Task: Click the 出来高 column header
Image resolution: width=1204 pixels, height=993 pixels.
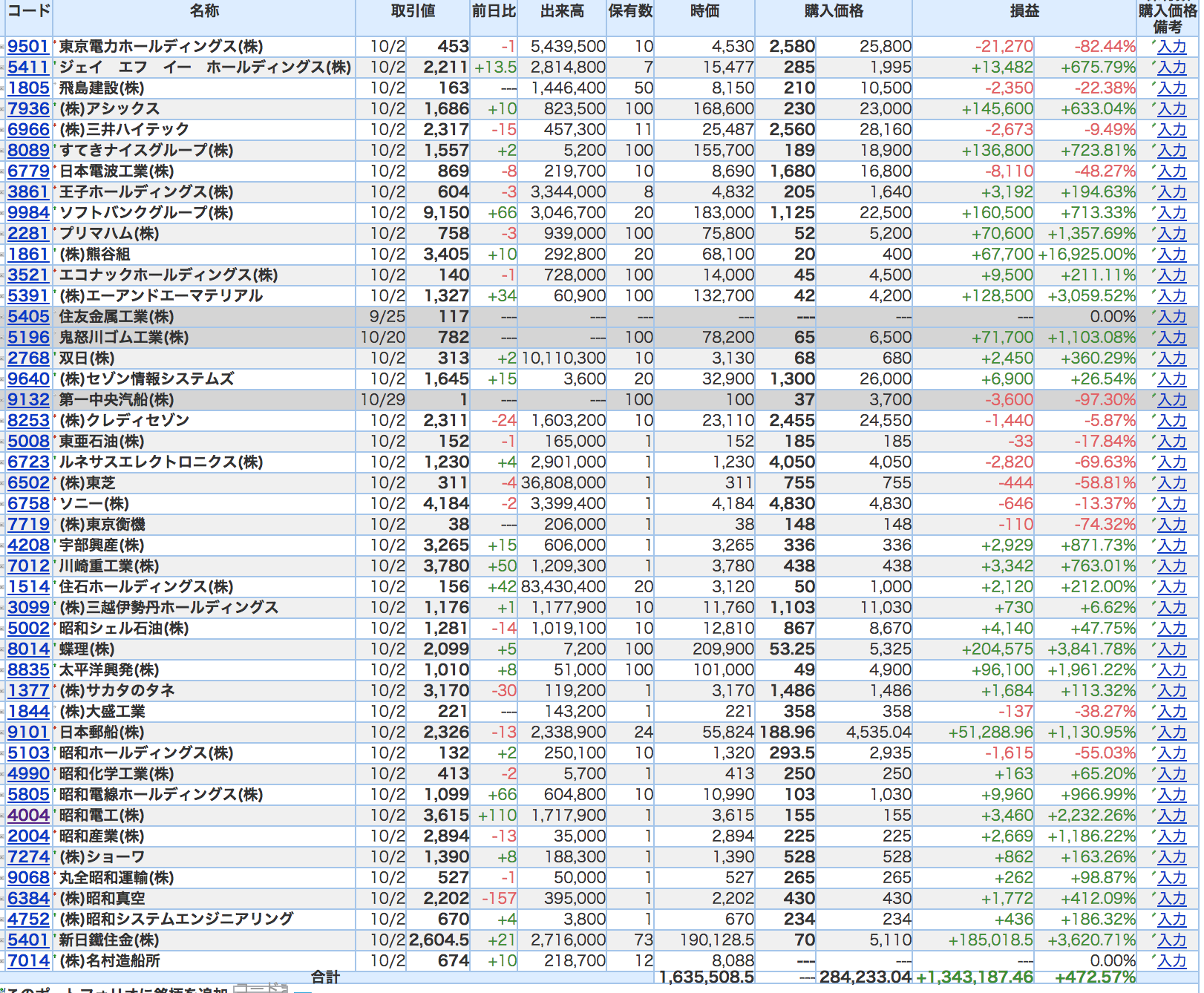Action: tap(562, 10)
